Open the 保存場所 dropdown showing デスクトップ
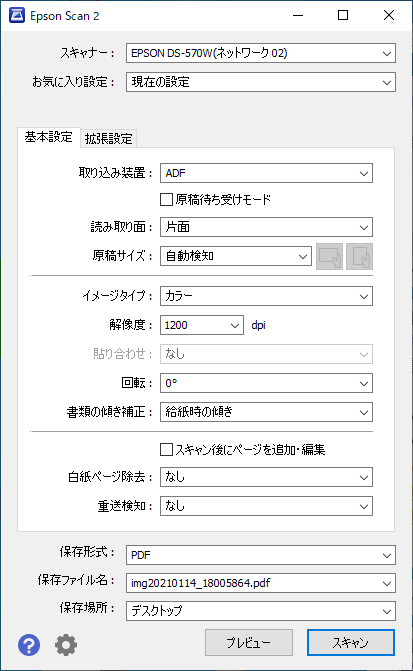The width and height of the screenshot is (413, 671). click(261, 611)
